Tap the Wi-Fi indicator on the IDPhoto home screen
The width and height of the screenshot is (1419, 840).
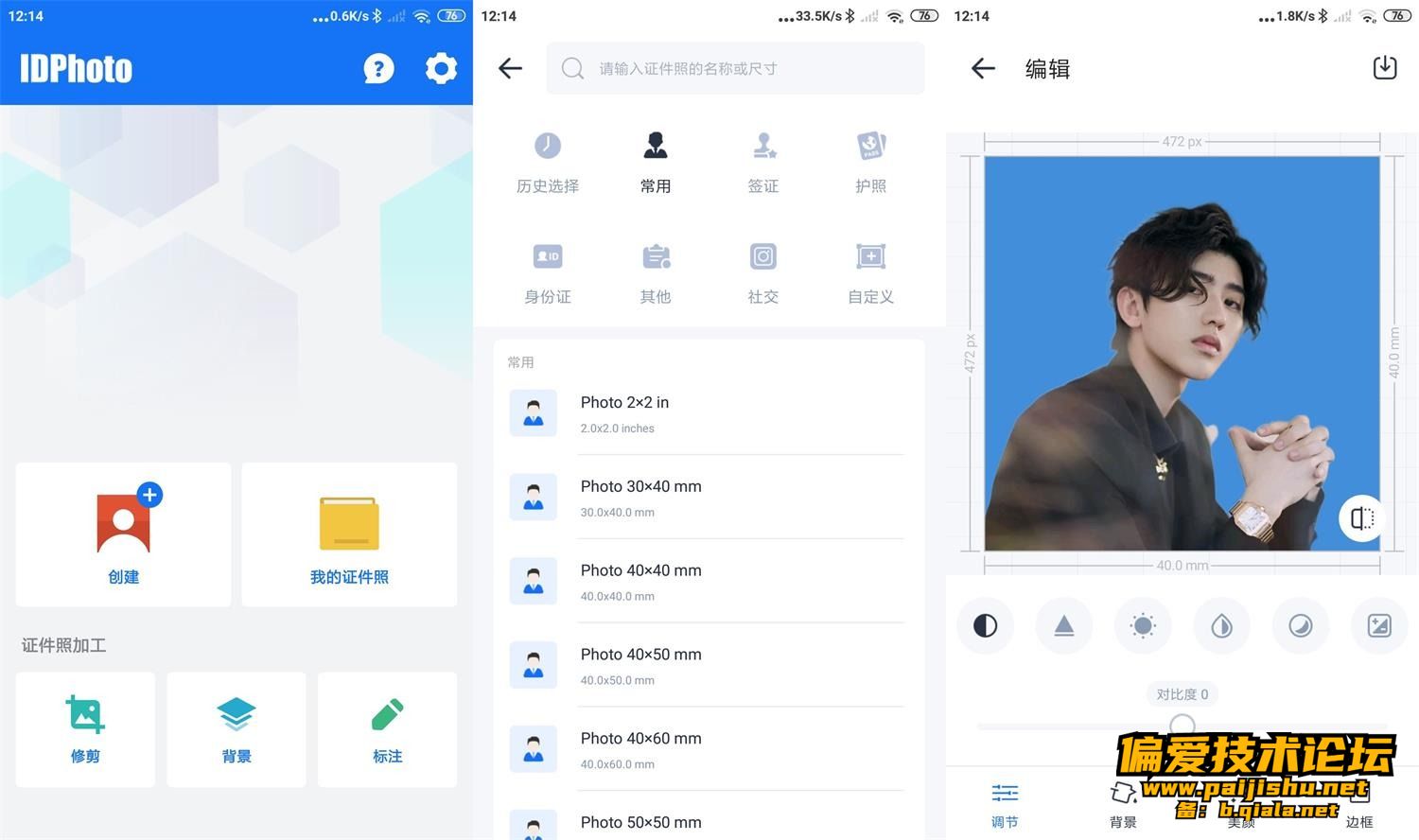[422, 15]
